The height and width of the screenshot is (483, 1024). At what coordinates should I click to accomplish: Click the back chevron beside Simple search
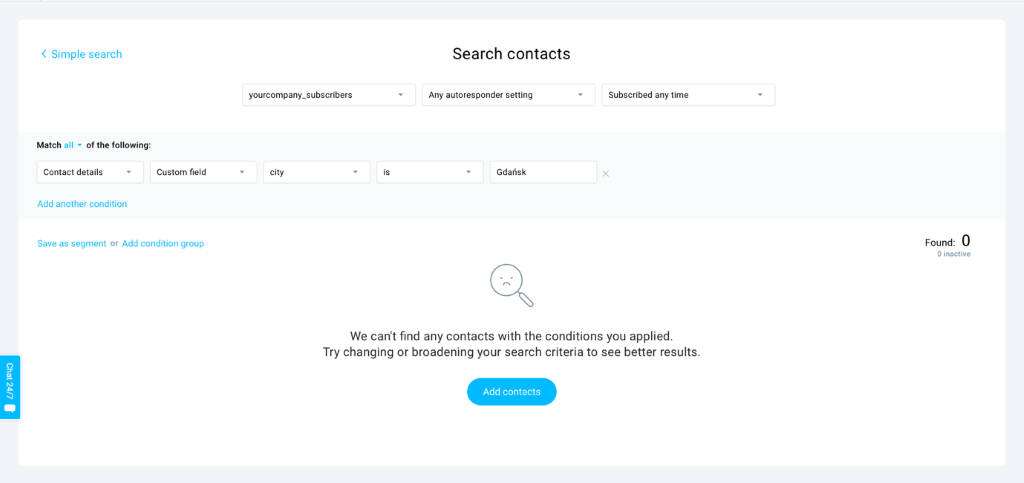[44, 54]
